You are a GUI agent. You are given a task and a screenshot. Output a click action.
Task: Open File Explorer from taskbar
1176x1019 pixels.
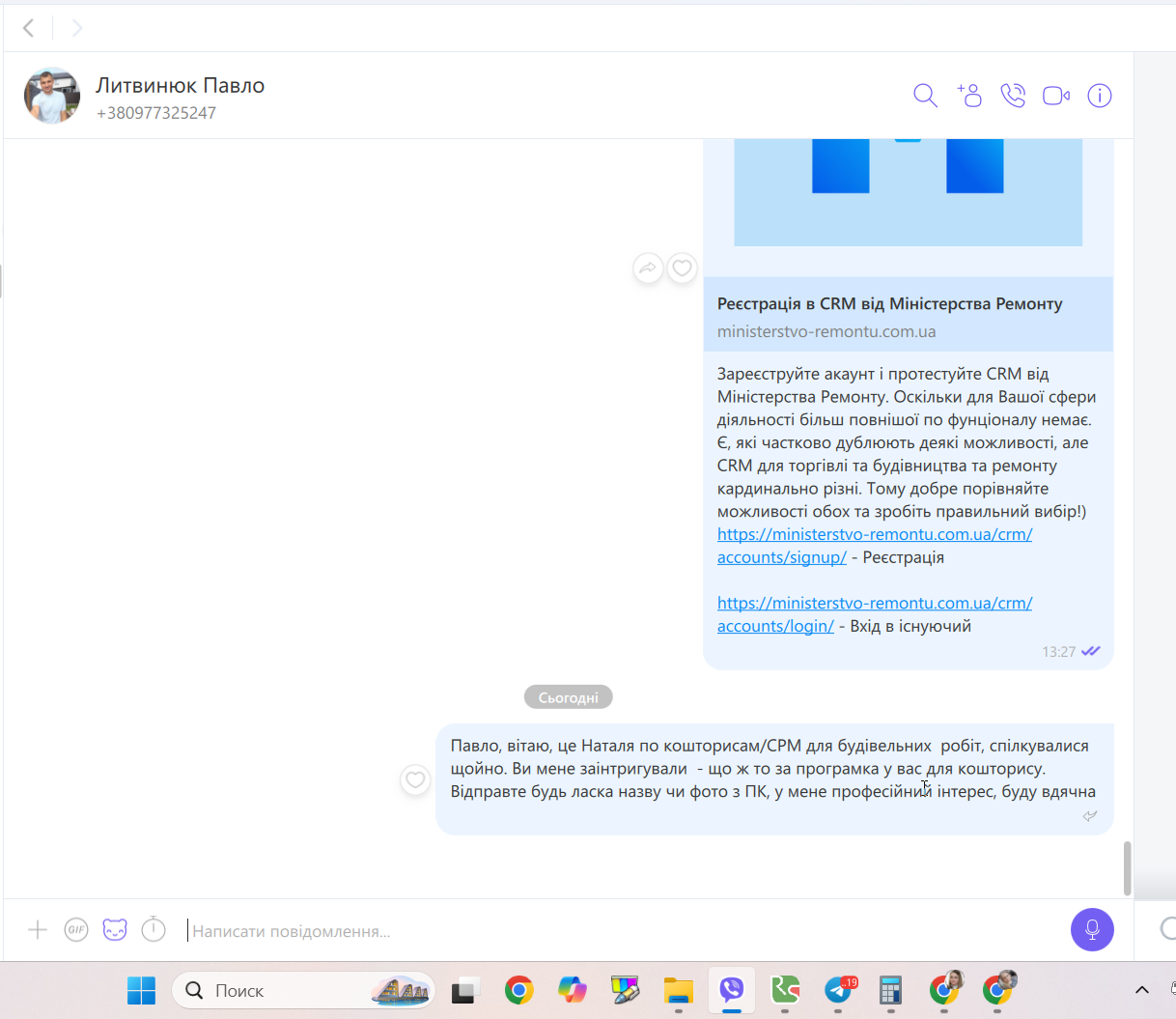pyautogui.click(x=679, y=990)
